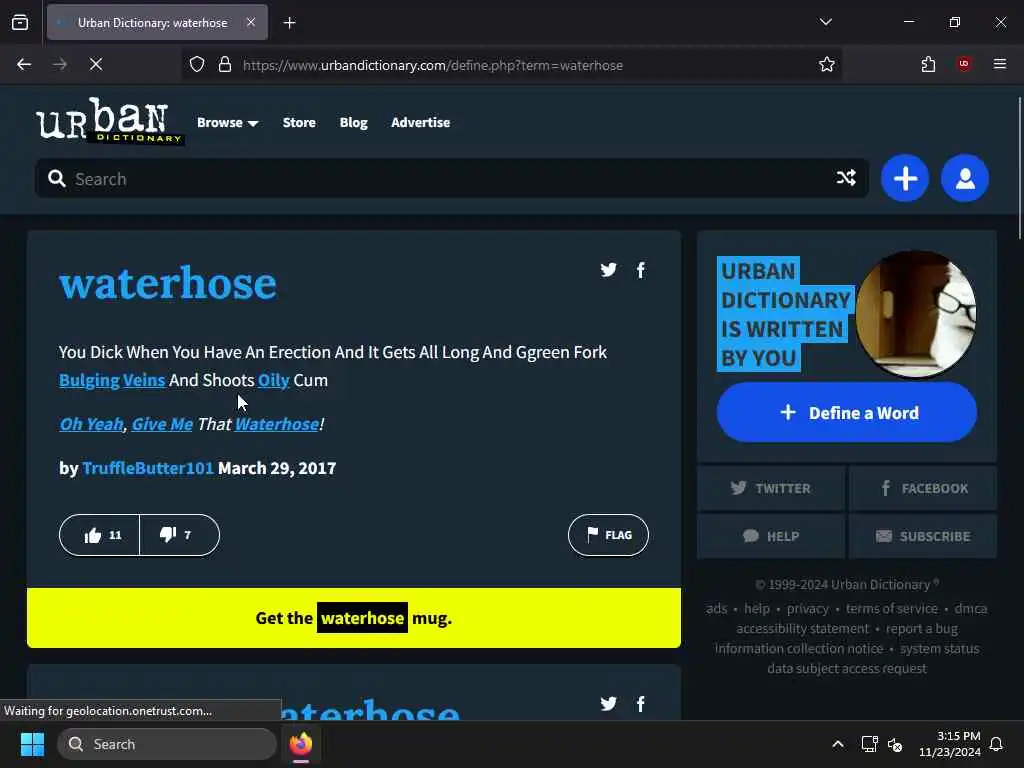The width and height of the screenshot is (1024, 768).
Task: Select the Urban Dictionary: waterhose tab
Action: click(x=157, y=22)
